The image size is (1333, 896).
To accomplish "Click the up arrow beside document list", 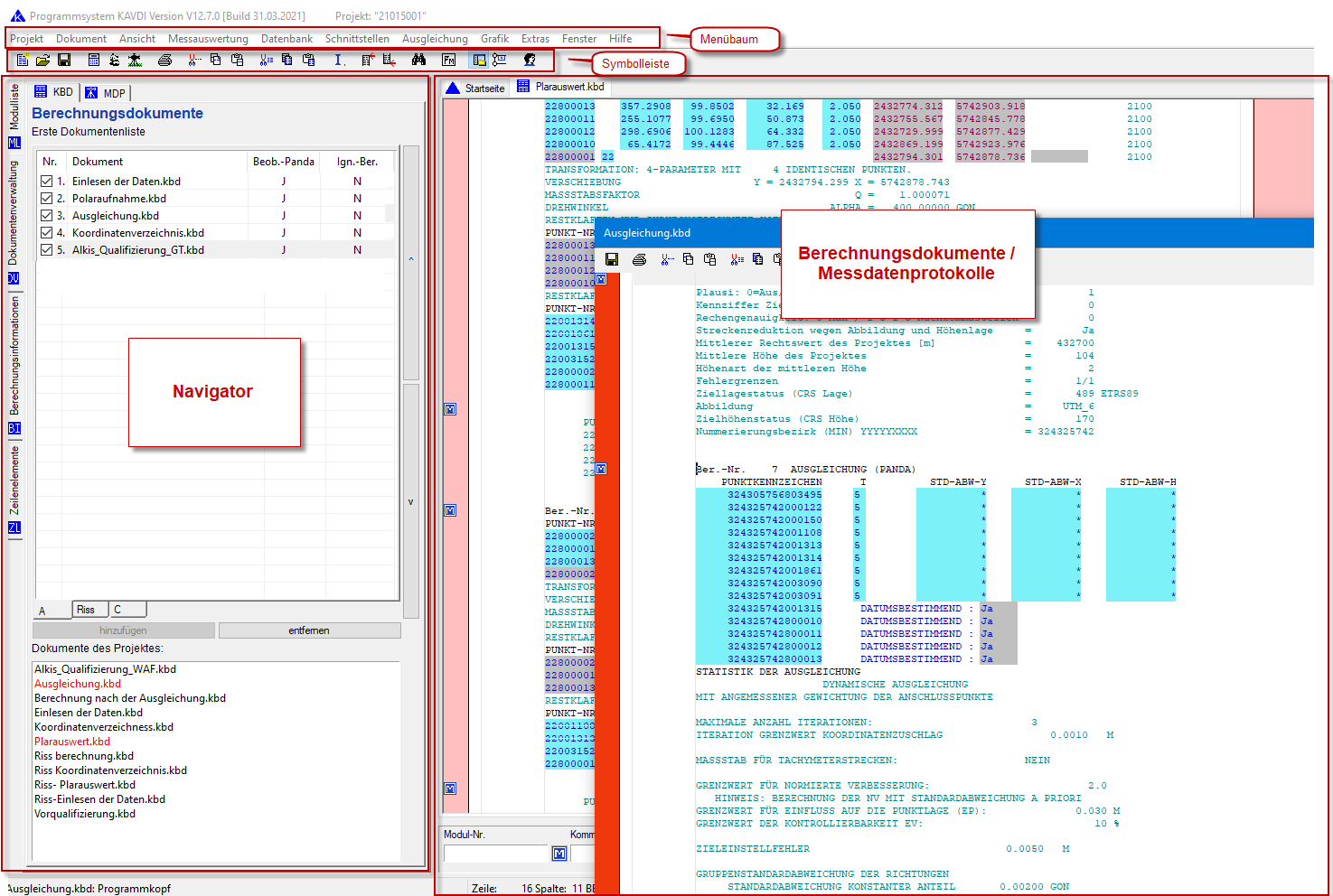I will [410, 260].
